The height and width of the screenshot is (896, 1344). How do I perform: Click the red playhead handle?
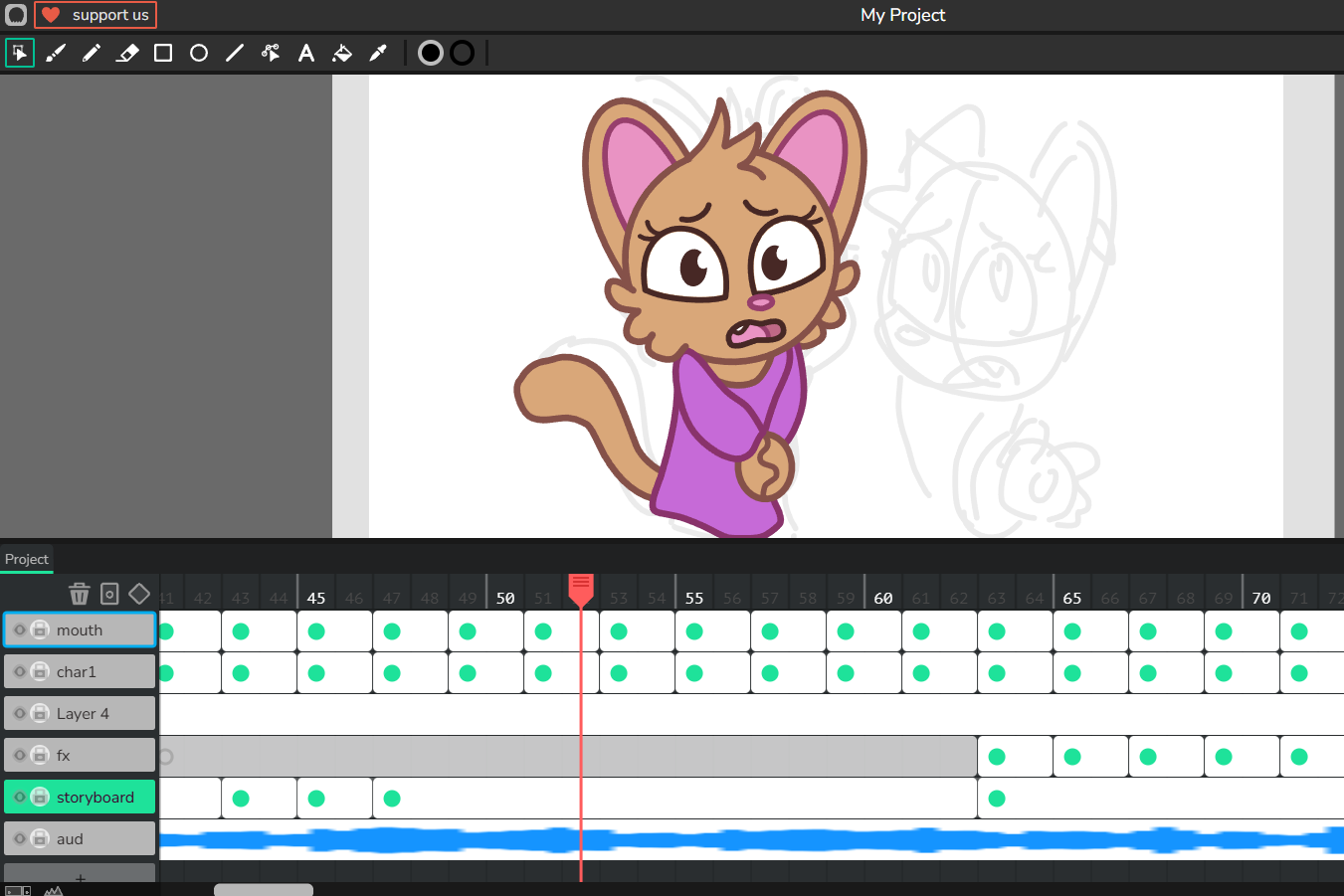tap(581, 589)
